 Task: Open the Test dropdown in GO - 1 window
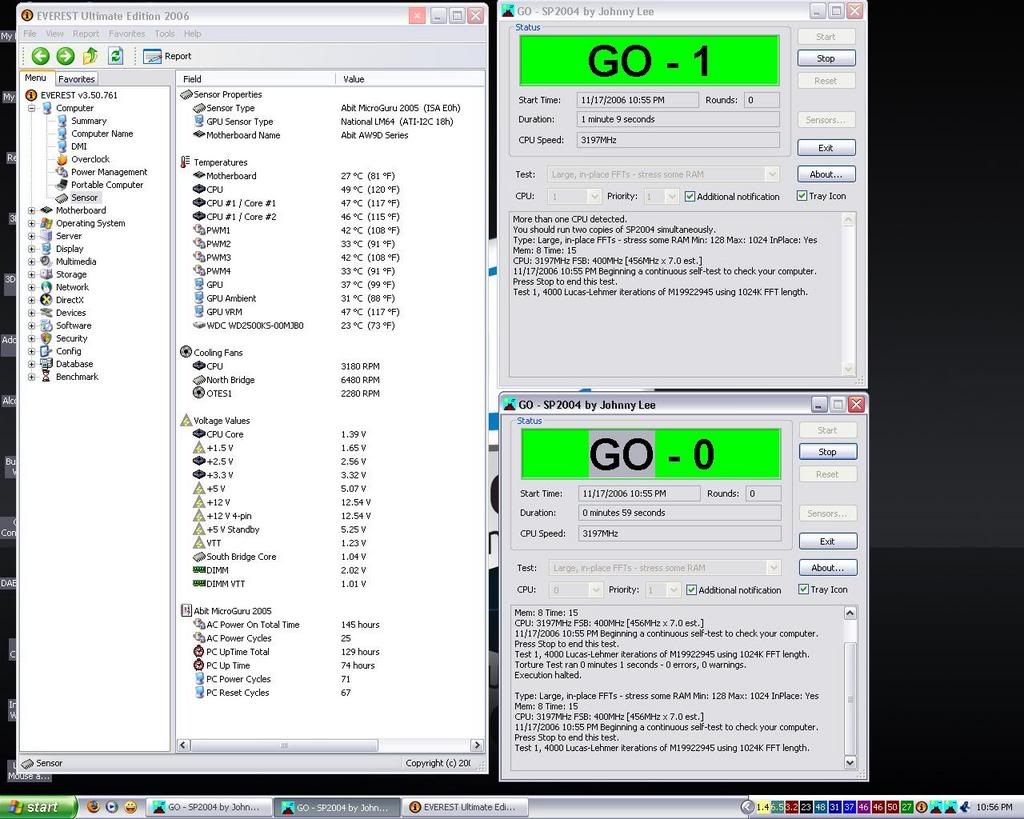pos(771,174)
